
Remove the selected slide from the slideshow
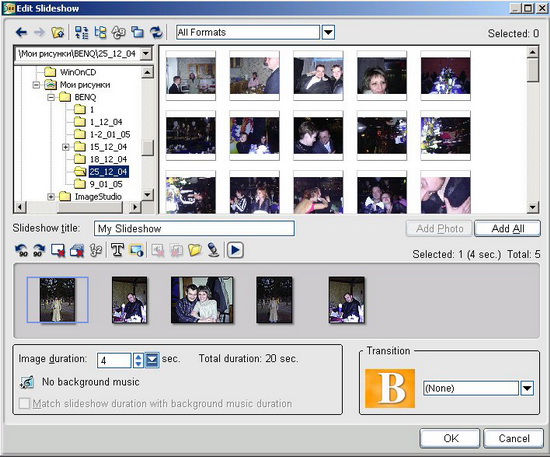58,250
